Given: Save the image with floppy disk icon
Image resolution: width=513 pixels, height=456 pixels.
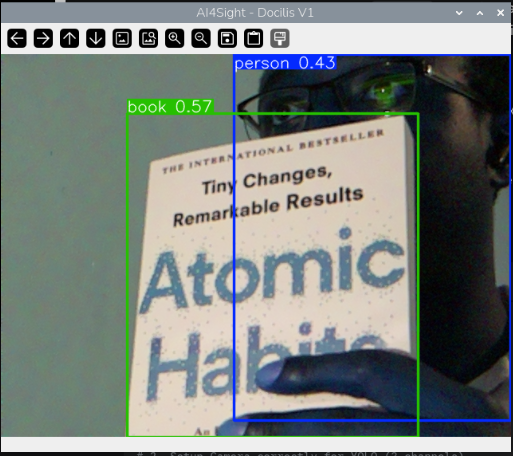Looking at the screenshot, I should tap(227, 39).
